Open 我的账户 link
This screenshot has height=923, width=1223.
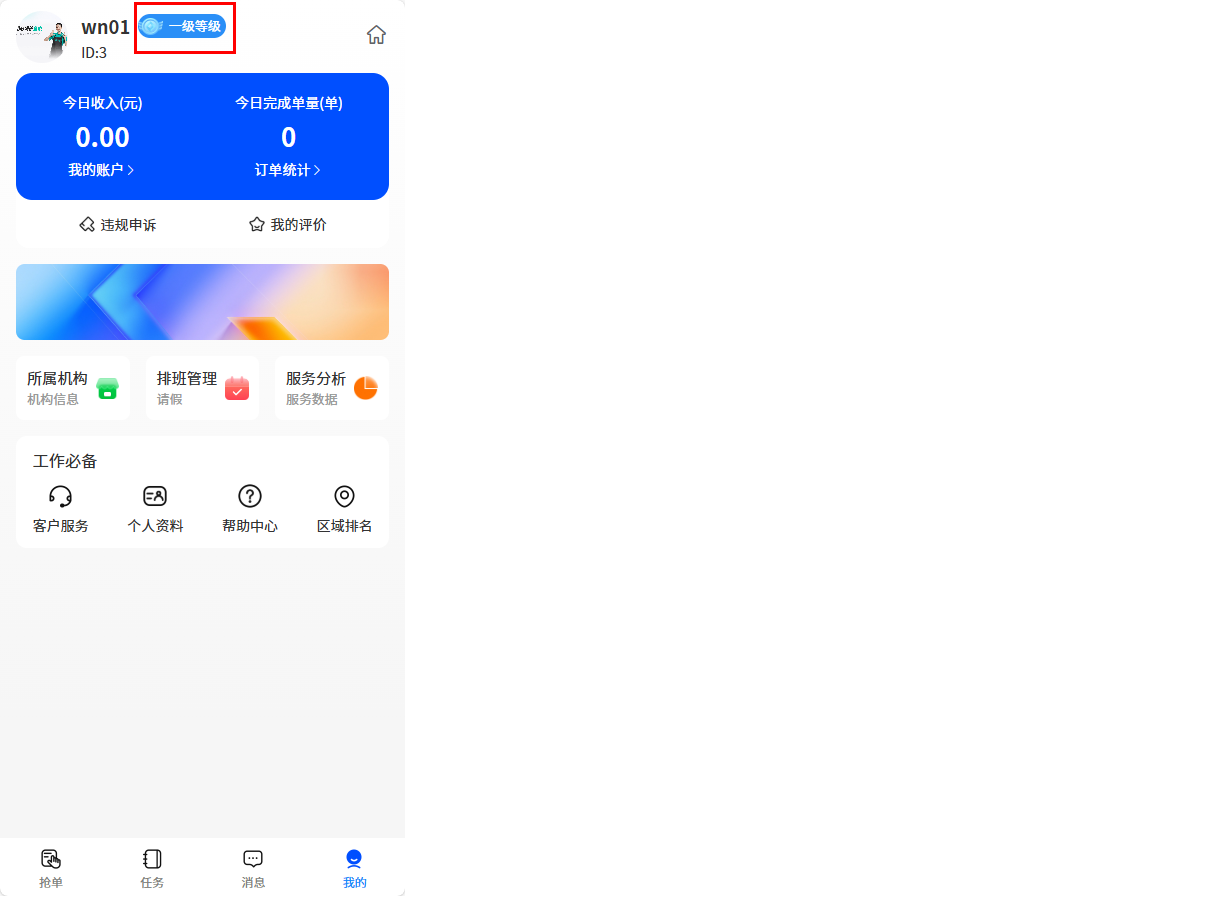click(101, 170)
